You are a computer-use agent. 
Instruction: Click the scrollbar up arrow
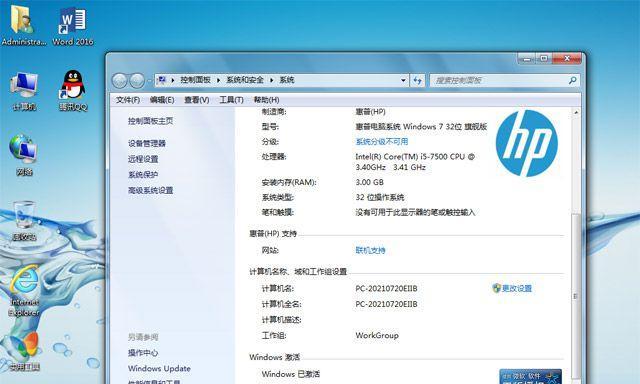coord(576,112)
